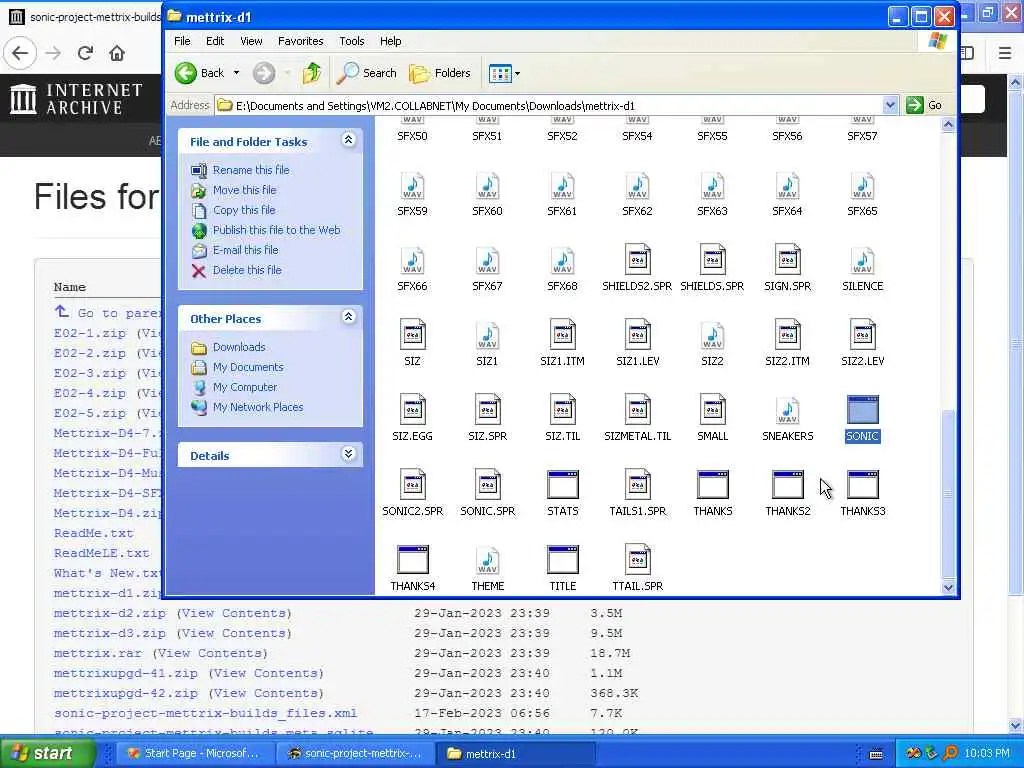Select the SILENCE wav file
This screenshot has height=768, width=1024.
click(x=863, y=269)
